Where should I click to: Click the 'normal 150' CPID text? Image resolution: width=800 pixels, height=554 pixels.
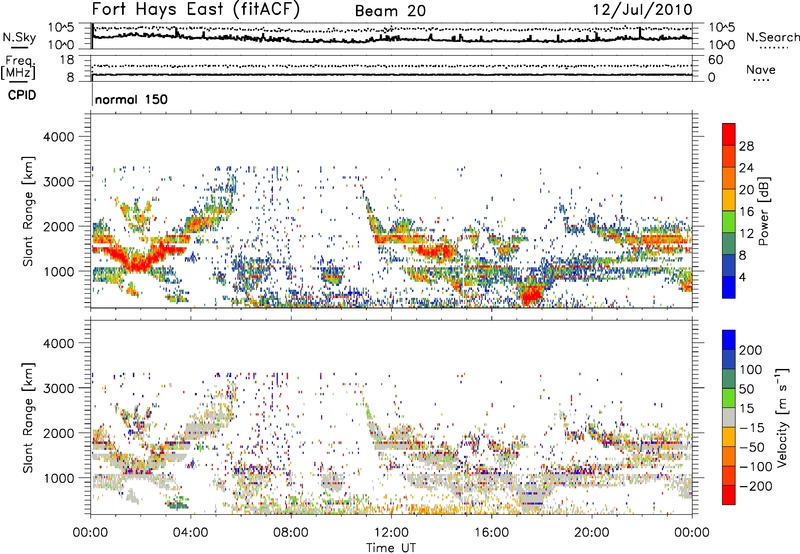[131, 99]
